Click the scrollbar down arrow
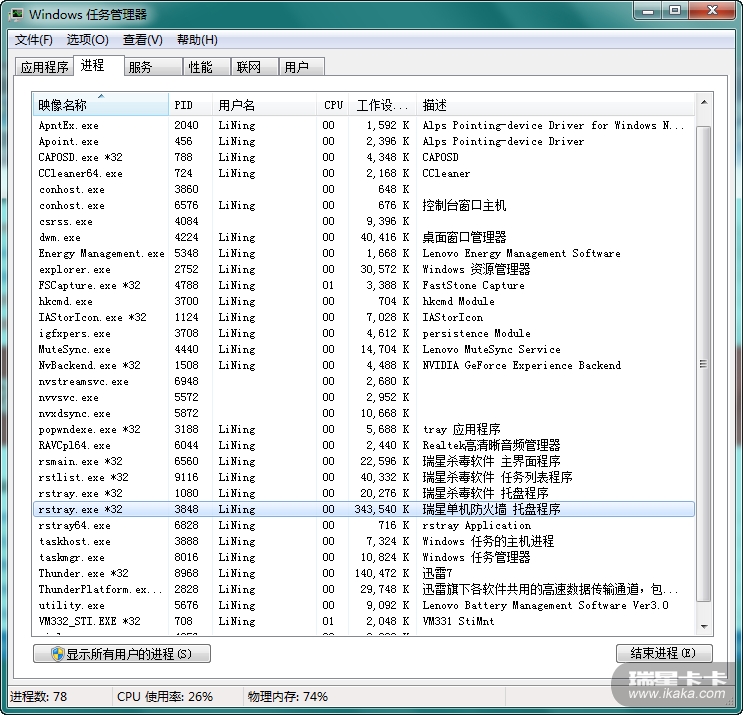 [x=704, y=626]
